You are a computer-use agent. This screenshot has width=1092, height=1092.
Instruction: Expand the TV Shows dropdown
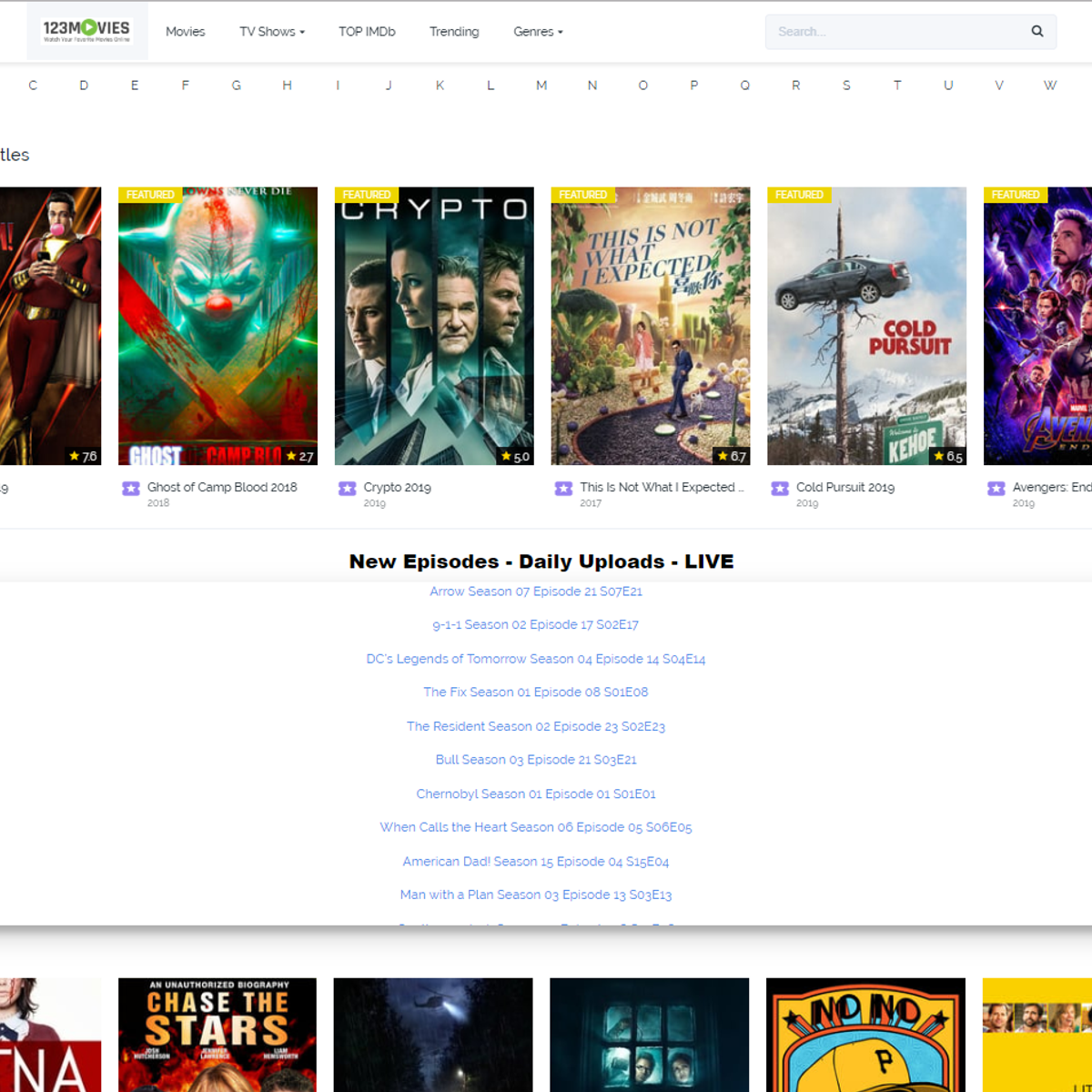point(272,32)
